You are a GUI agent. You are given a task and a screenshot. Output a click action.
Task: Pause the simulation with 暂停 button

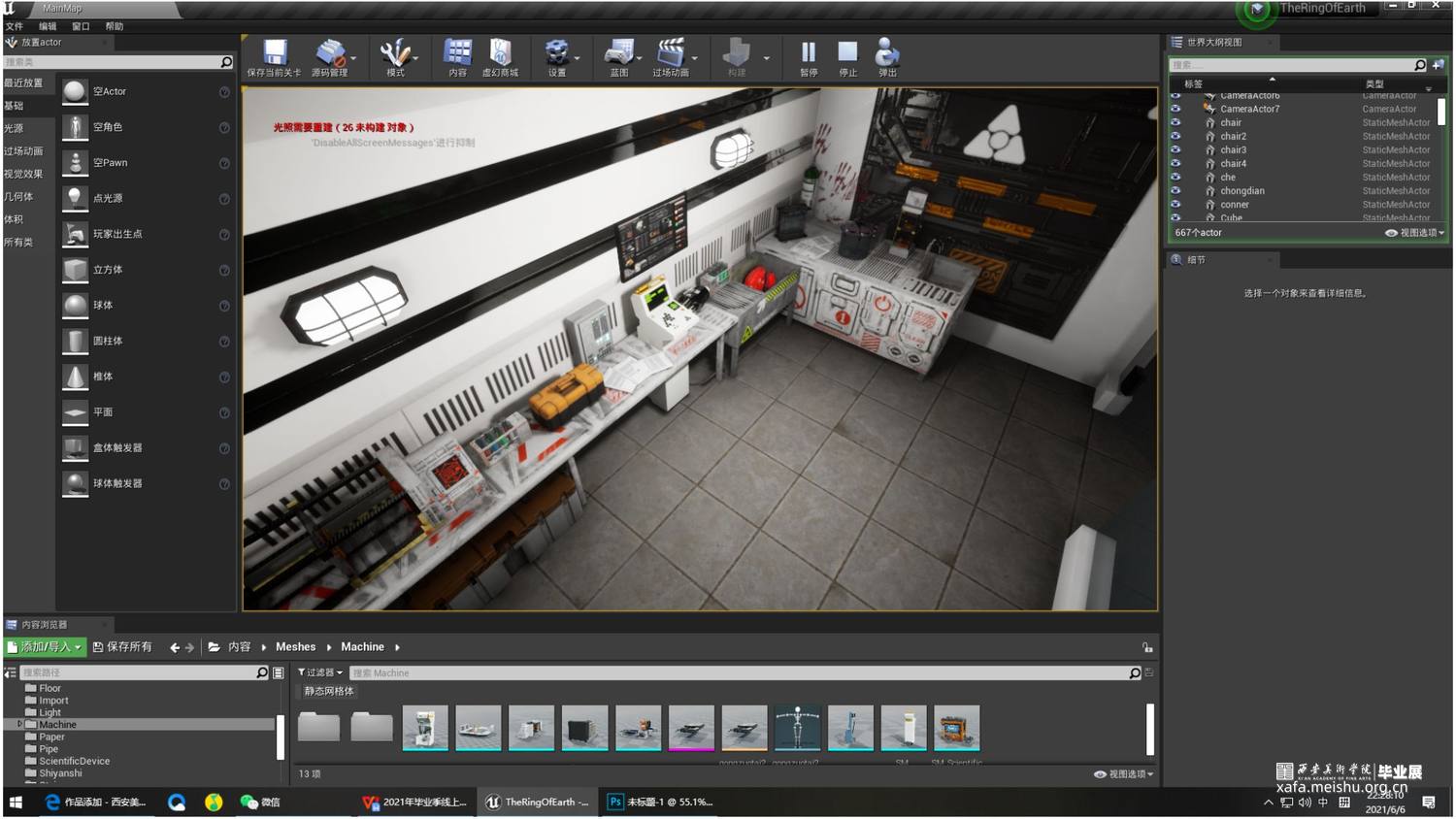(808, 53)
